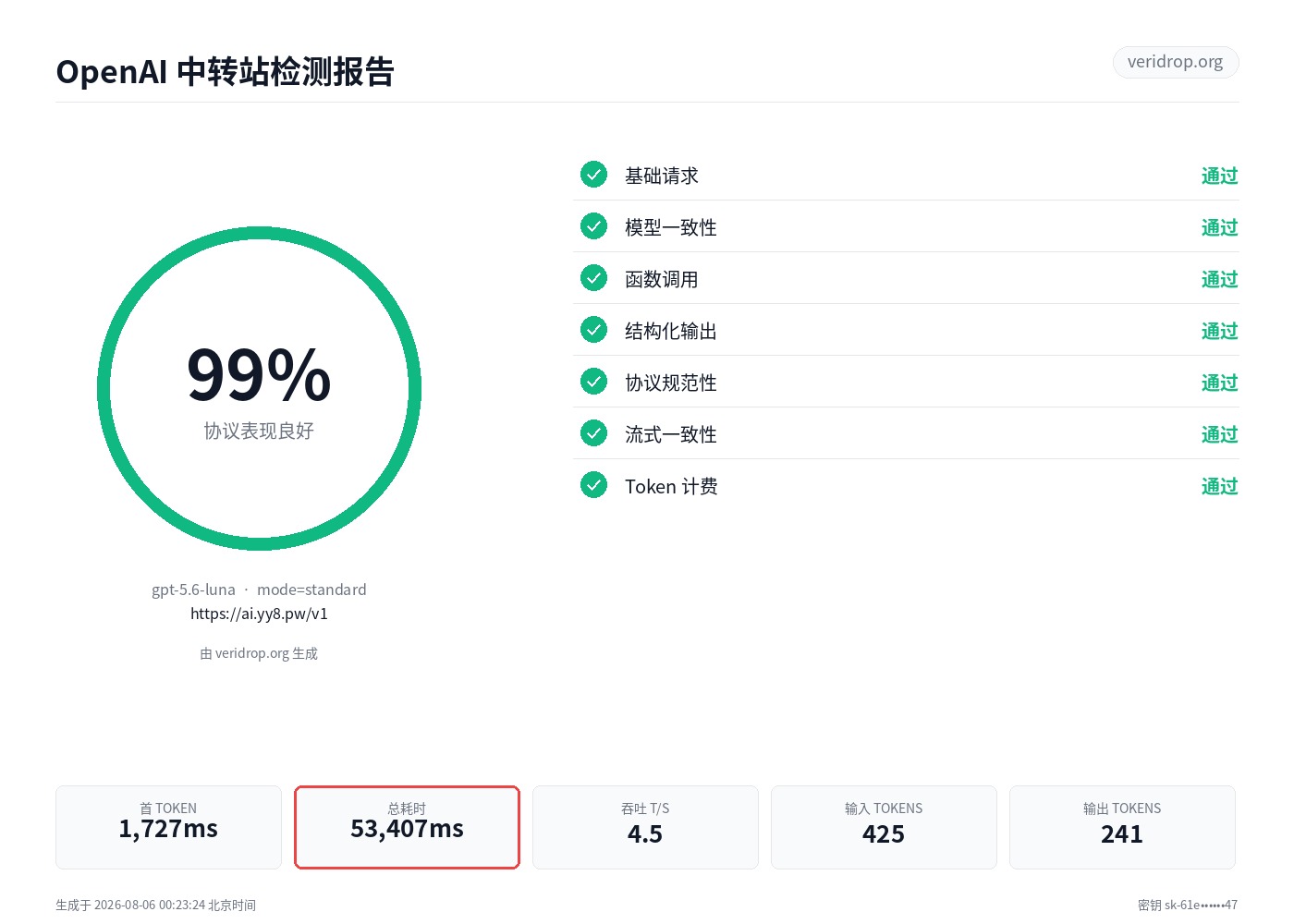Screen dimensions: 1294x924
Task: Click the check icon next to 流式一致性
Action: tap(593, 433)
